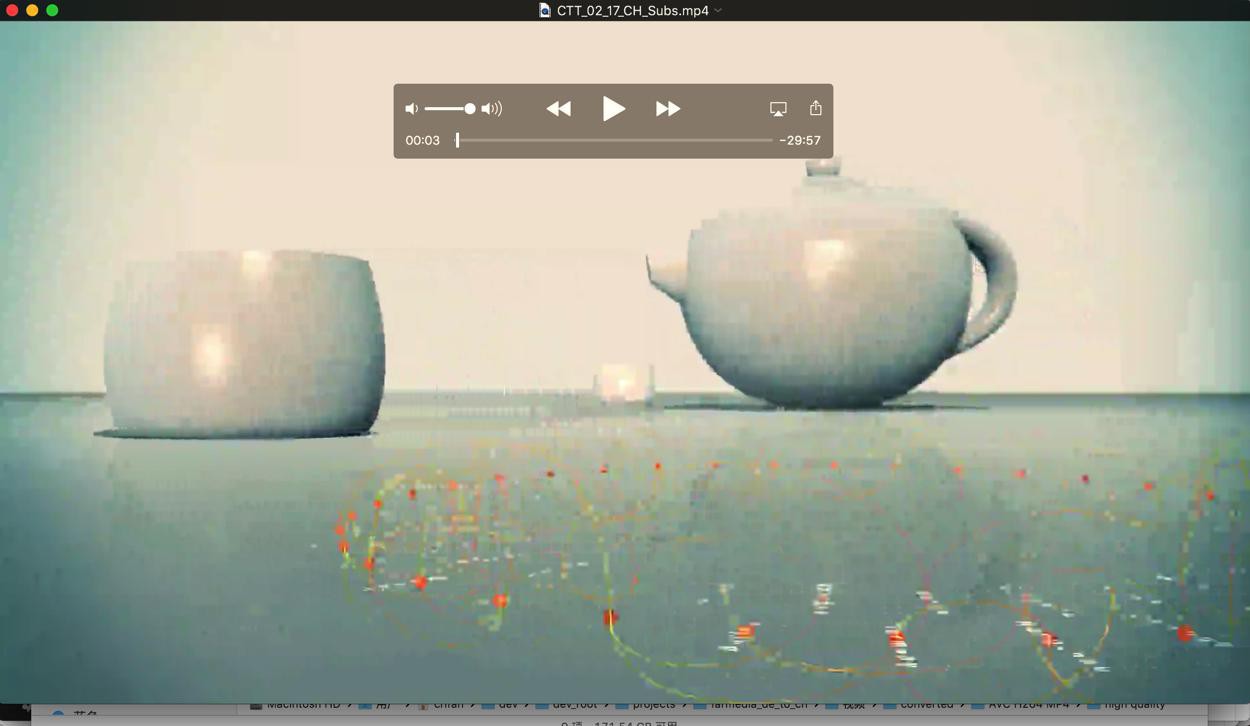This screenshot has width=1250, height=726.
Task: Rewind the video playback
Action: 559,109
